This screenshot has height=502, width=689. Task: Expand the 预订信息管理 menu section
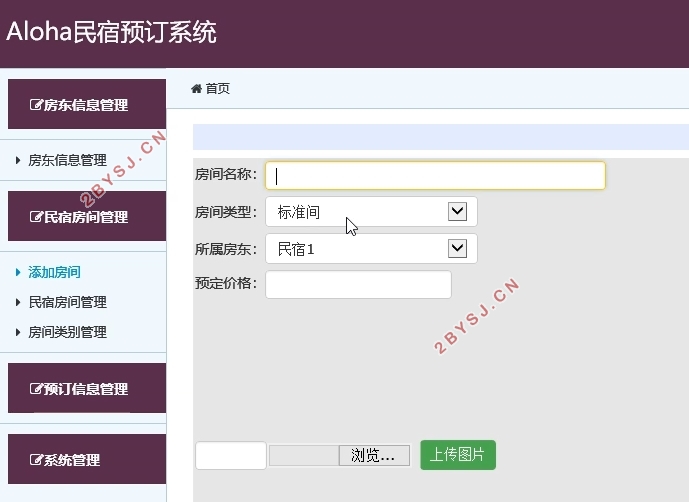point(86,389)
